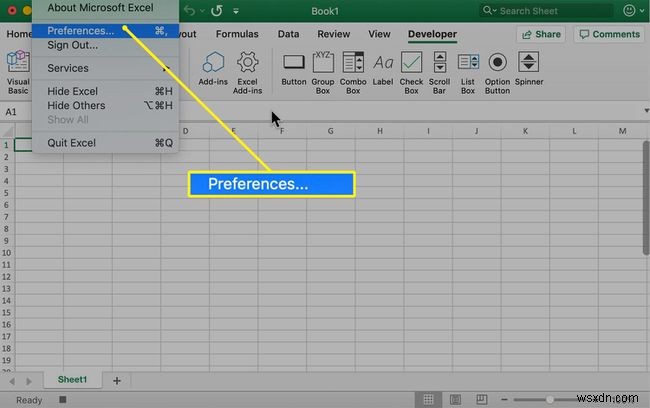Click the zoom slider handle
The height and width of the screenshot is (408, 650).
click(549, 399)
